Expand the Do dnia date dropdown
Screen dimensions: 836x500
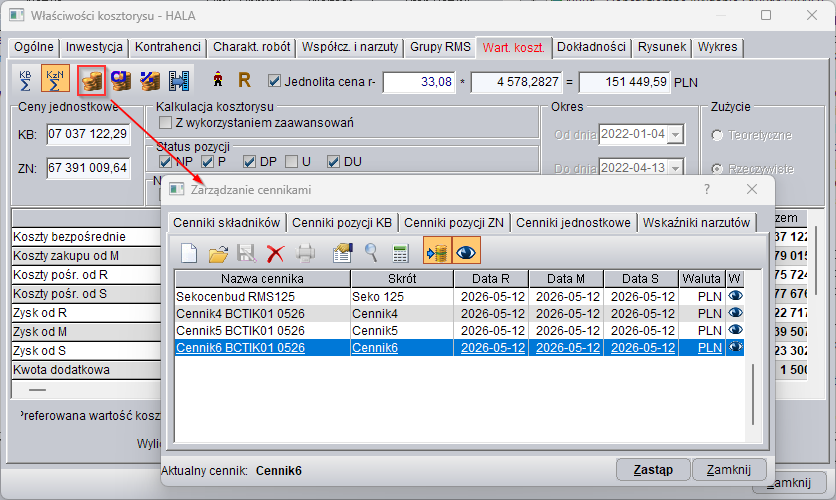tap(676, 168)
